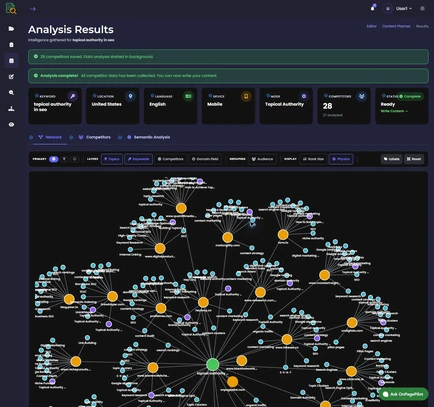
Task: Click the 'English' language value
Action: coord(158,104)
